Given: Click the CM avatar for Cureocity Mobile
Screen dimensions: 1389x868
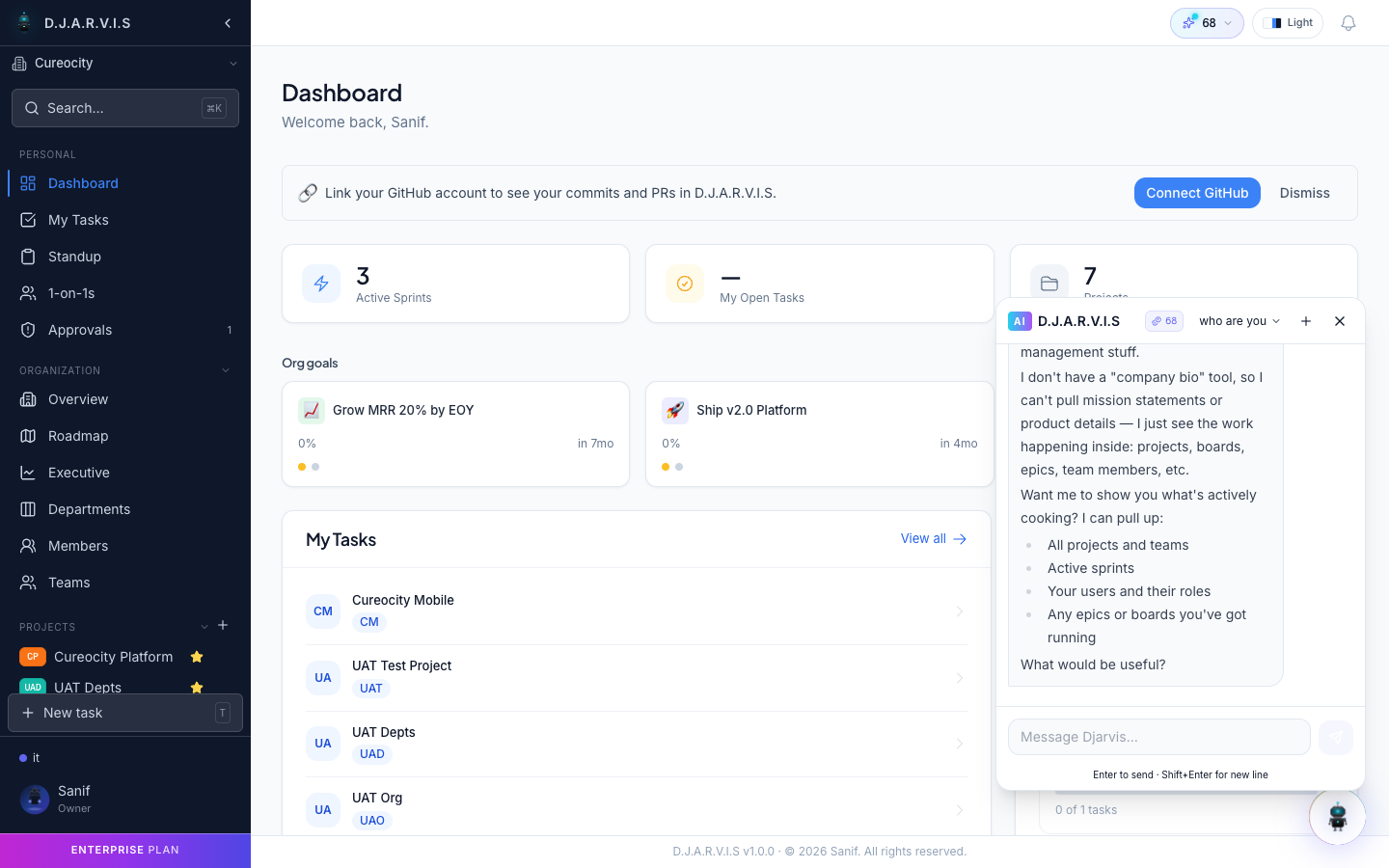Looking at the screenshot, I should (323, 611).
